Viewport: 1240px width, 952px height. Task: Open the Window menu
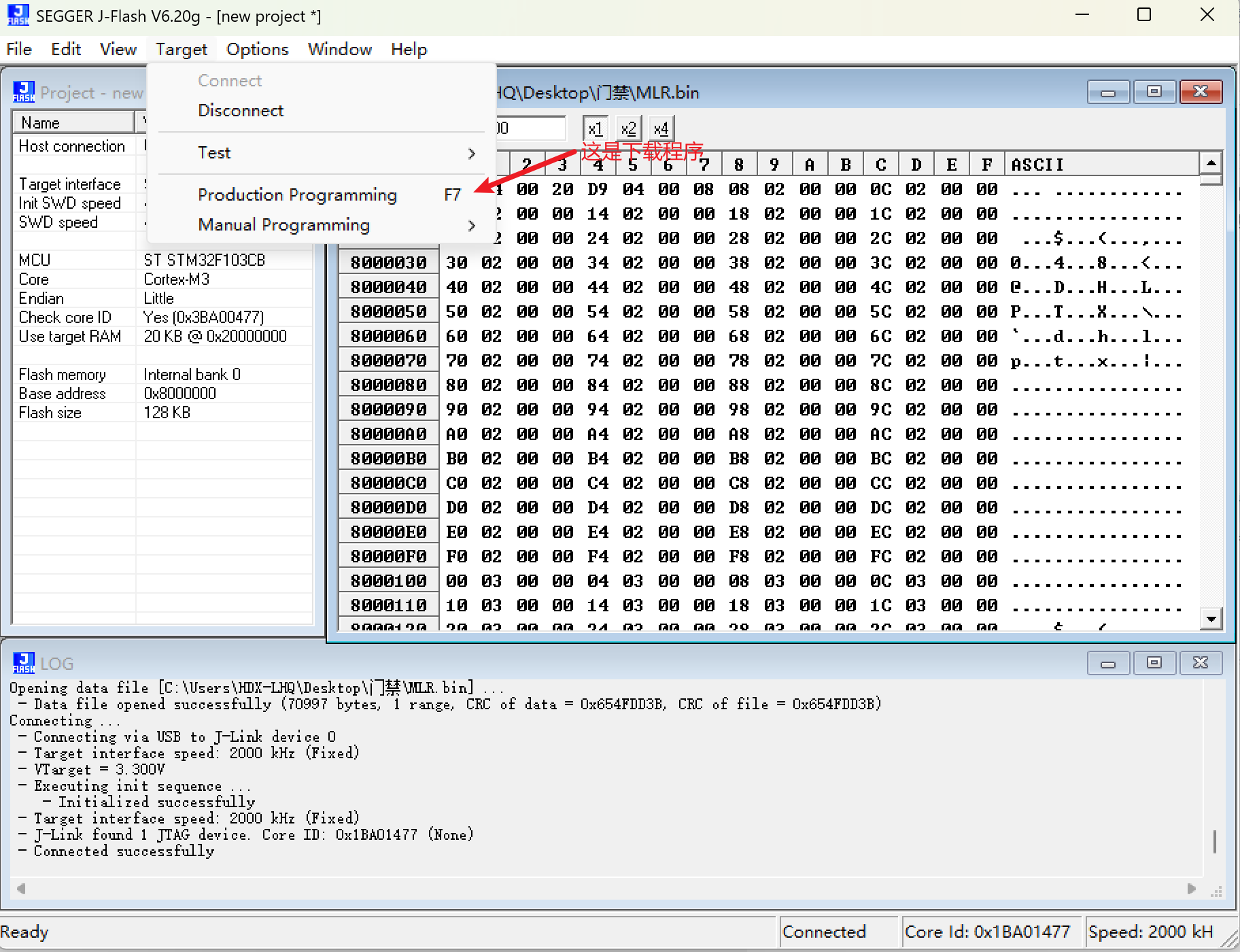[340, 50]
